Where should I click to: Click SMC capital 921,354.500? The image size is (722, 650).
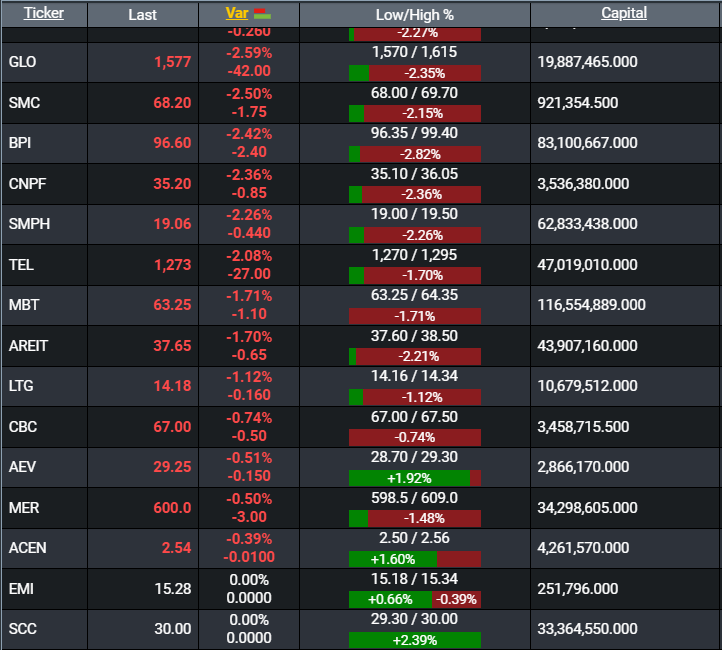point(578,103)
